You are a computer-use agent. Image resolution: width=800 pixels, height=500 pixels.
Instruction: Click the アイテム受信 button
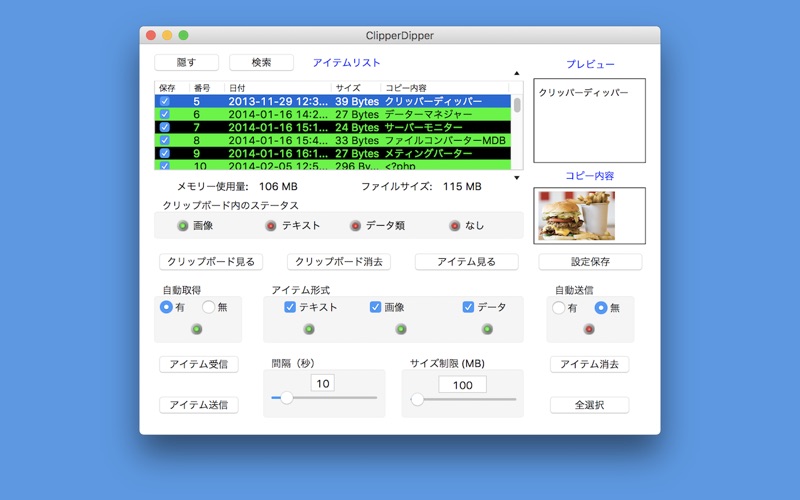tap(198, 364)
